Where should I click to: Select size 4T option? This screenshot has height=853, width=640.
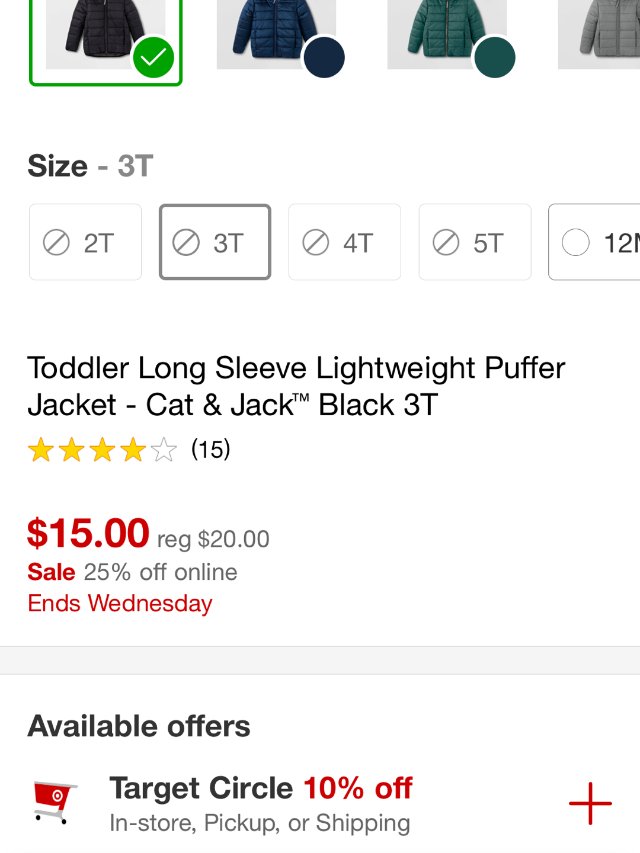click(344, 242)
